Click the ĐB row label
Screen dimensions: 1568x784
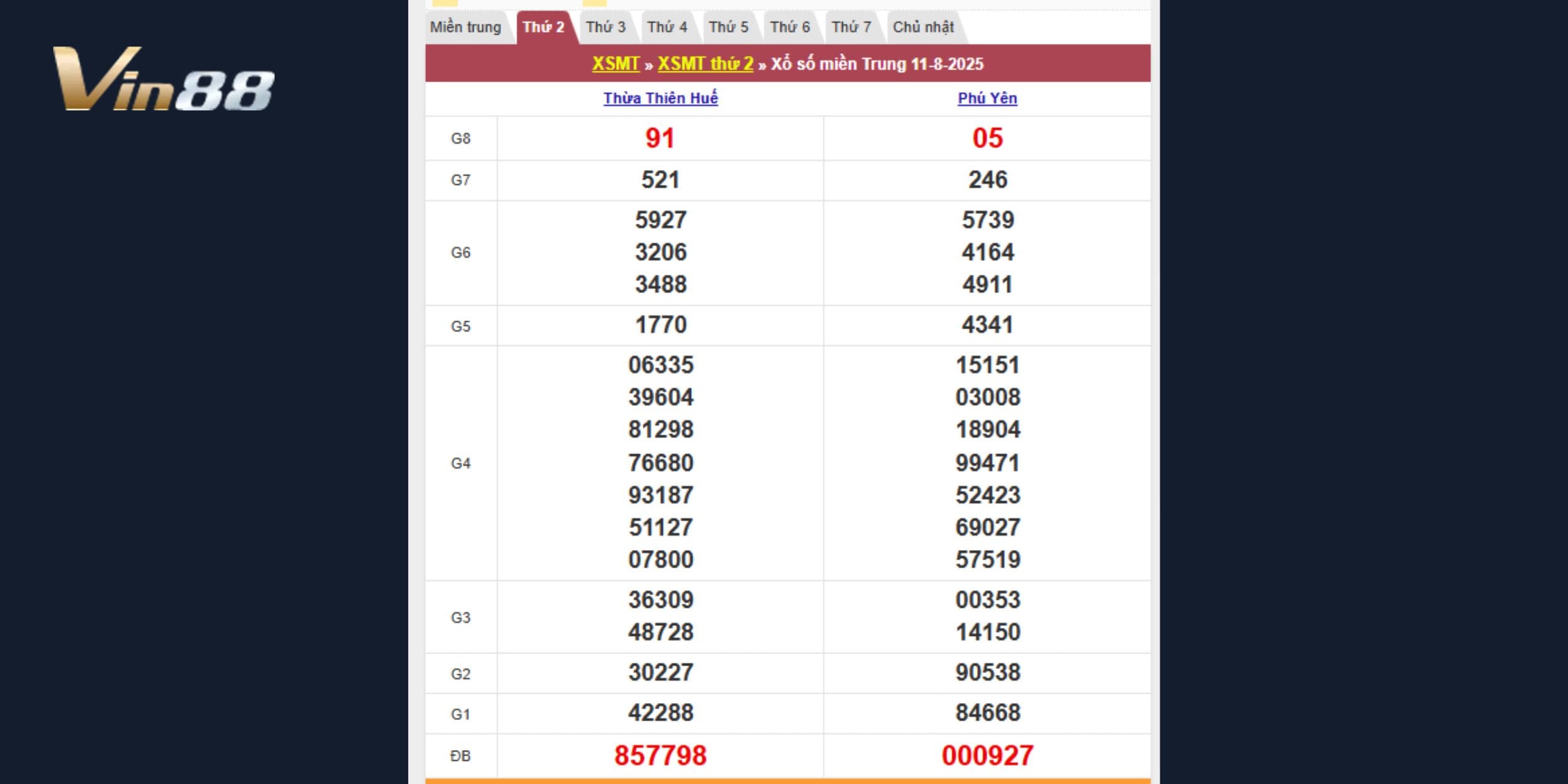click(x=460, y=756)
